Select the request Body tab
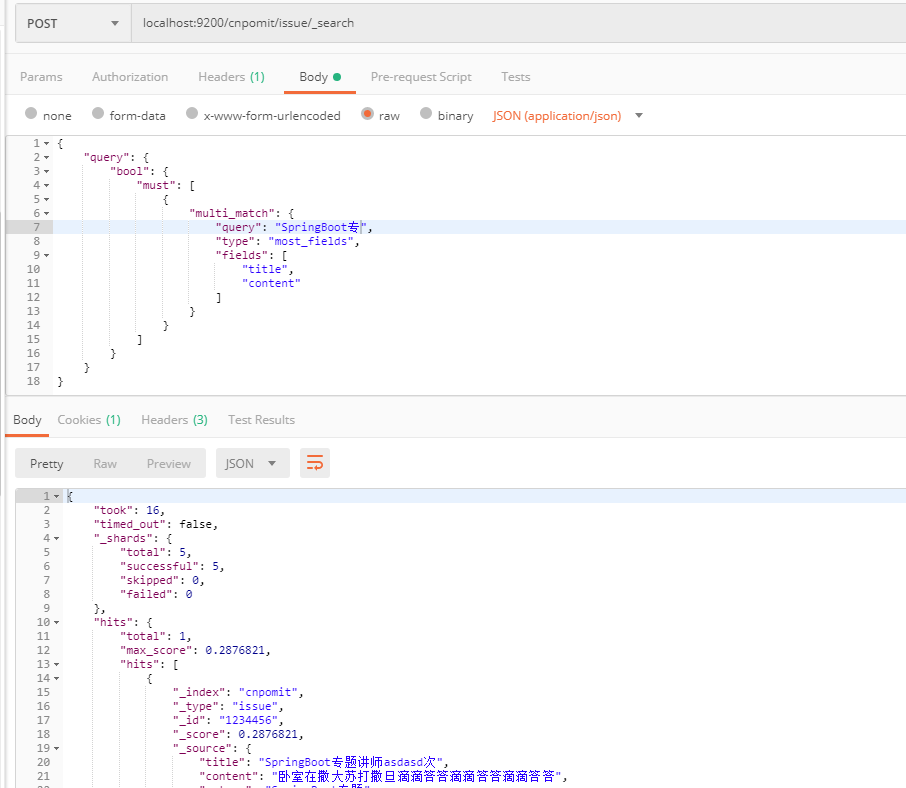The image size is (906, 788). tap(320, 77)
